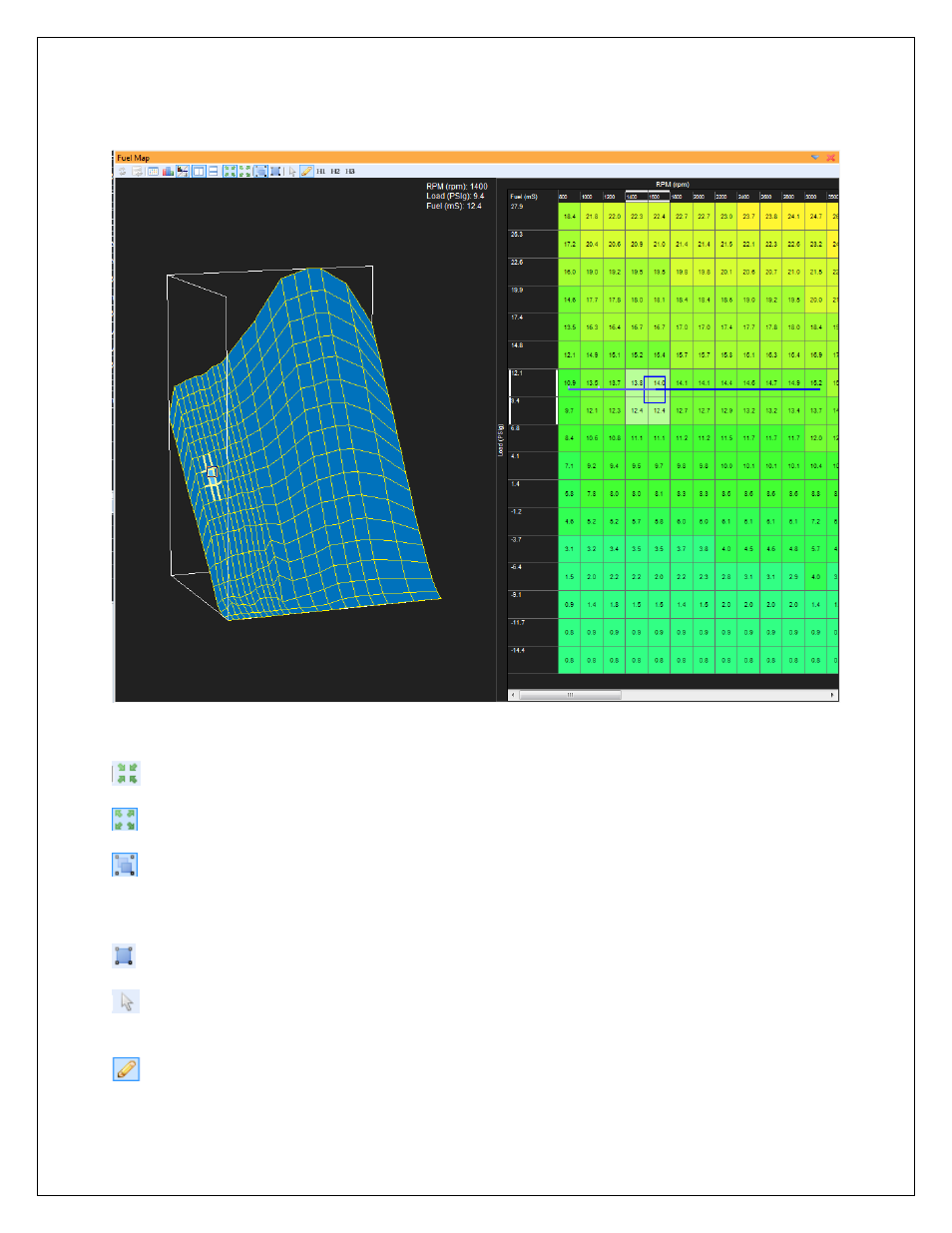This screenshot has height=1233, width=952.
Task: Click the inward green arrows shrink icon
Action: click(231, 172)
